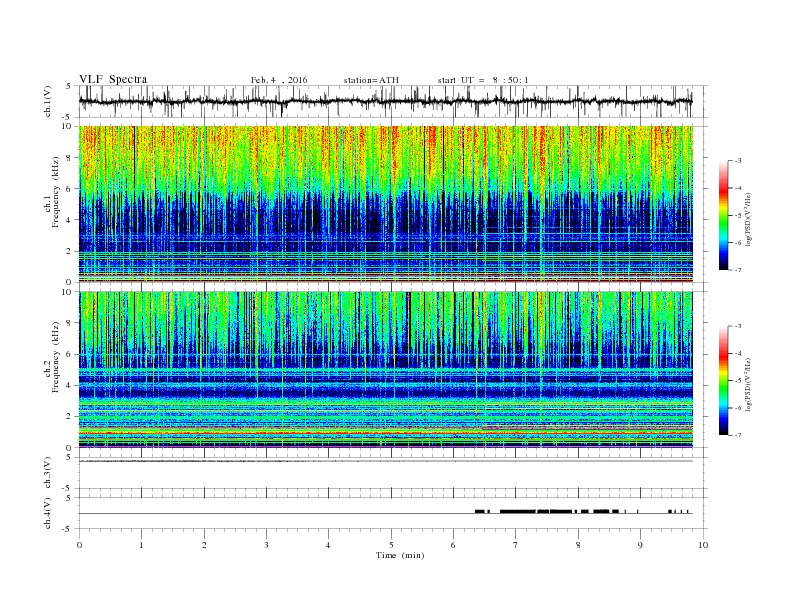Click the "-3" tick on ch.1 color bar
This screenshot has width=792, height=612.
point(738,161)
